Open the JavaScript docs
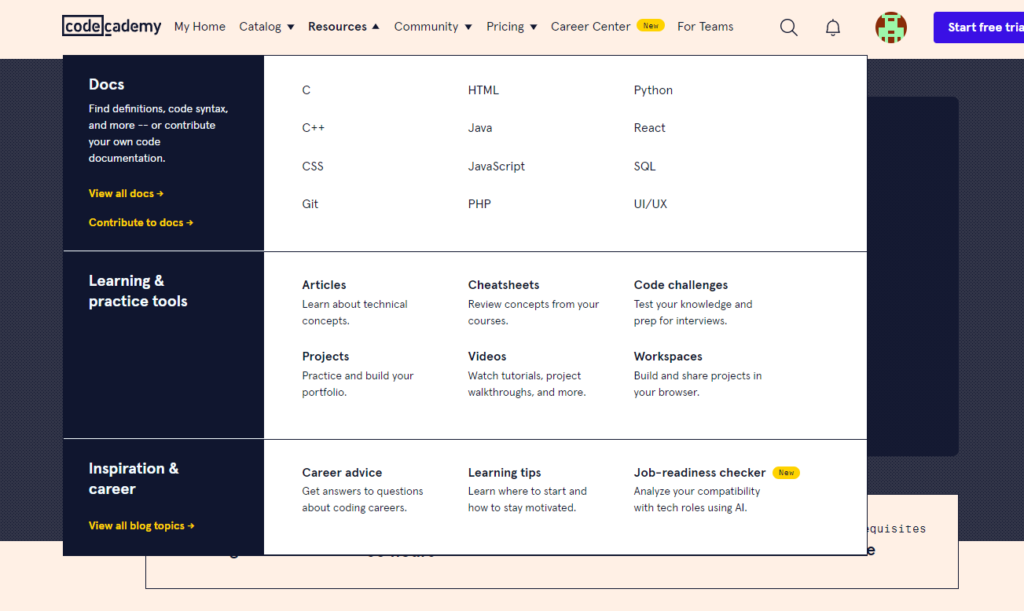The width and height of the screenshot is (1024, 611). click(x=496, y=166)
